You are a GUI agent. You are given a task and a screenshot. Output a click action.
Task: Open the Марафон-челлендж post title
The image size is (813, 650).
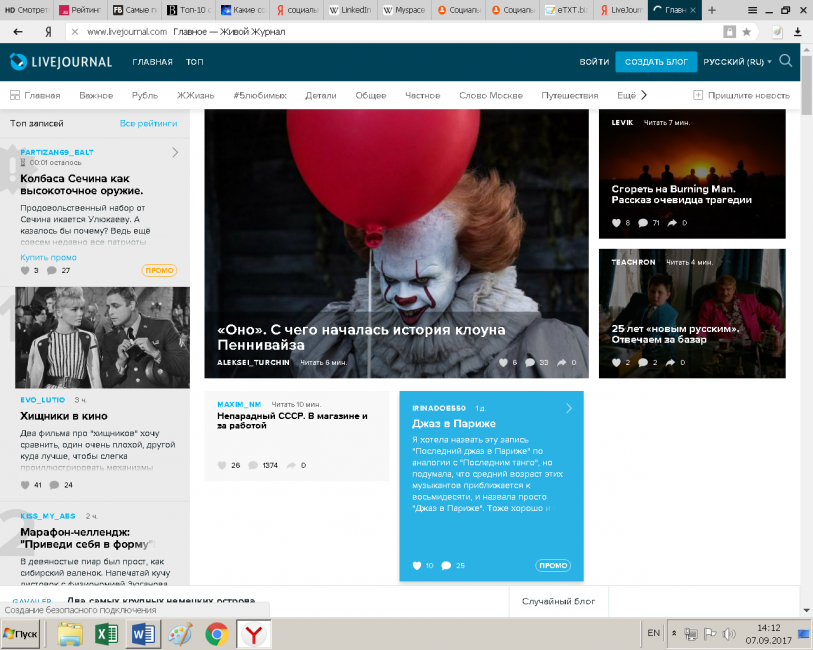85,538
